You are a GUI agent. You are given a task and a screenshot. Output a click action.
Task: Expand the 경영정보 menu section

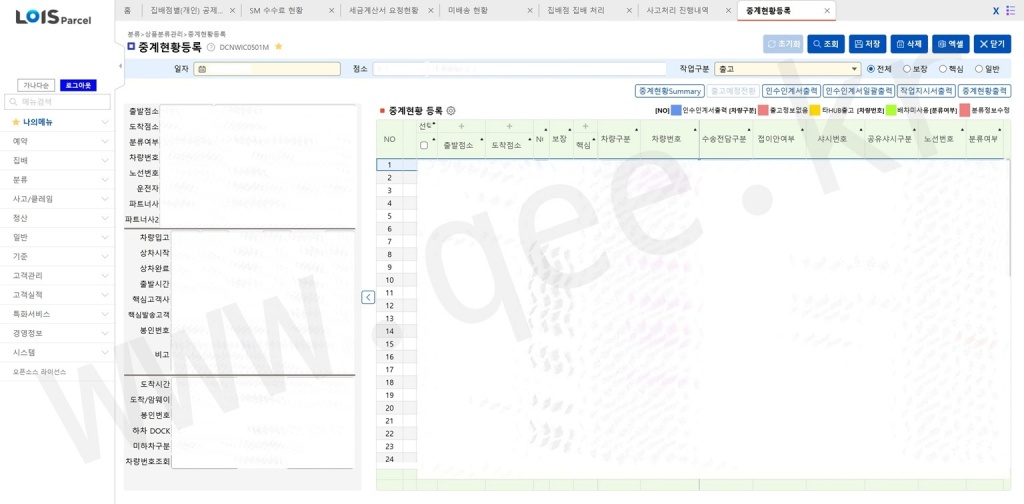pyautogui.click(x=57, y=333)
